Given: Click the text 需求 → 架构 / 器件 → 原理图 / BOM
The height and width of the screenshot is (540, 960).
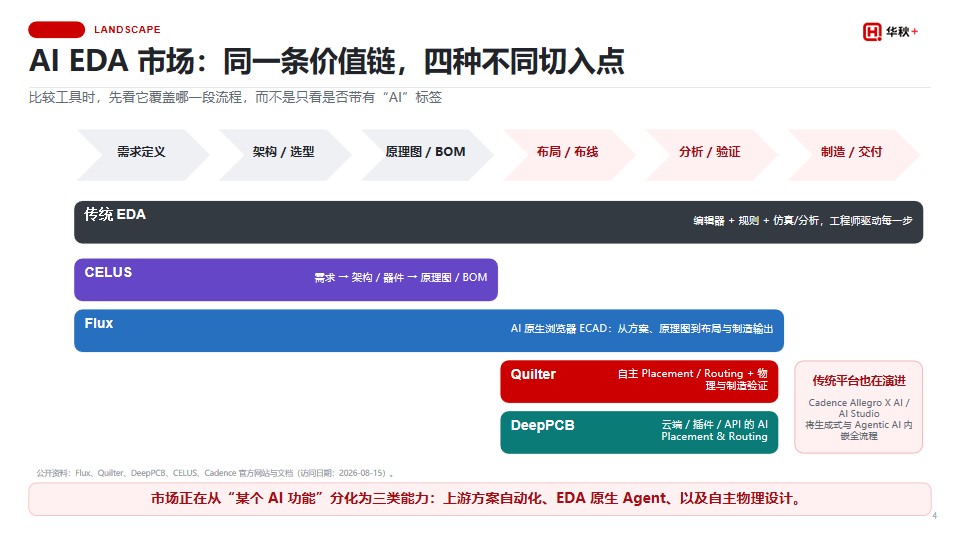Looking at the screenshot, I should 401,277.
